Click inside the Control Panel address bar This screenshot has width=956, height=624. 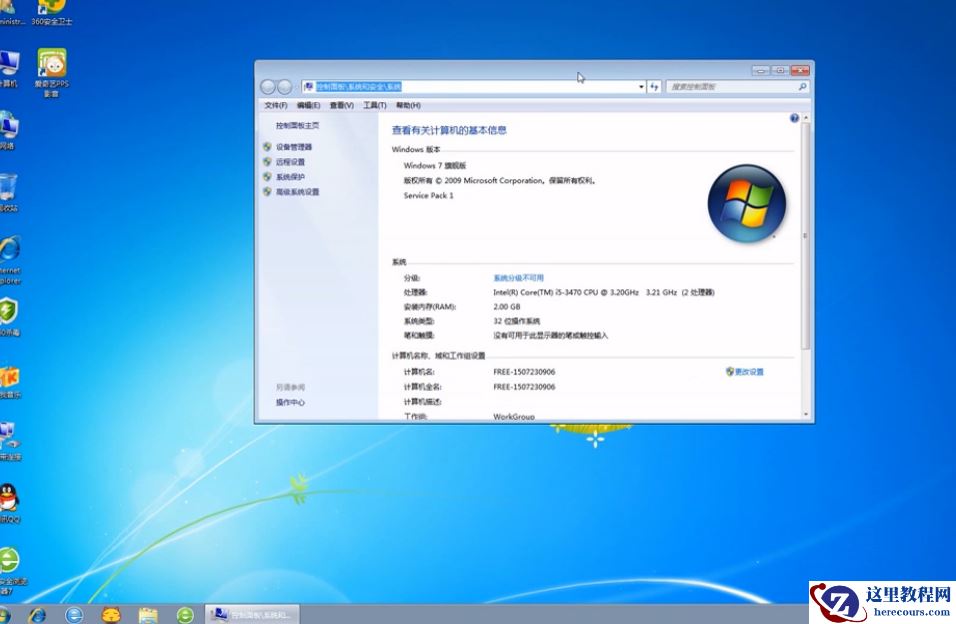pos(473,87)
